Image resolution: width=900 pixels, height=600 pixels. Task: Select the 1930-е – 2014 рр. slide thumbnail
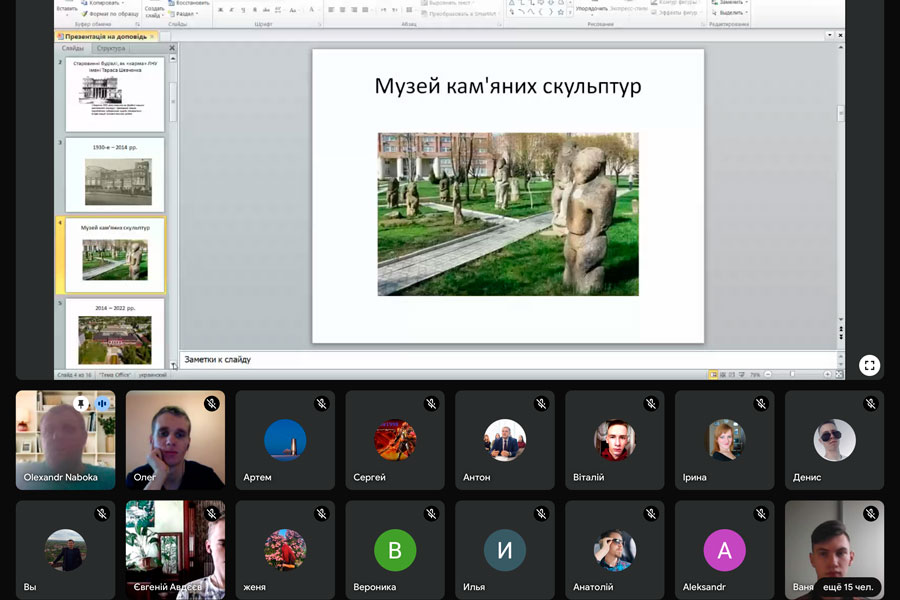point(115,176)
